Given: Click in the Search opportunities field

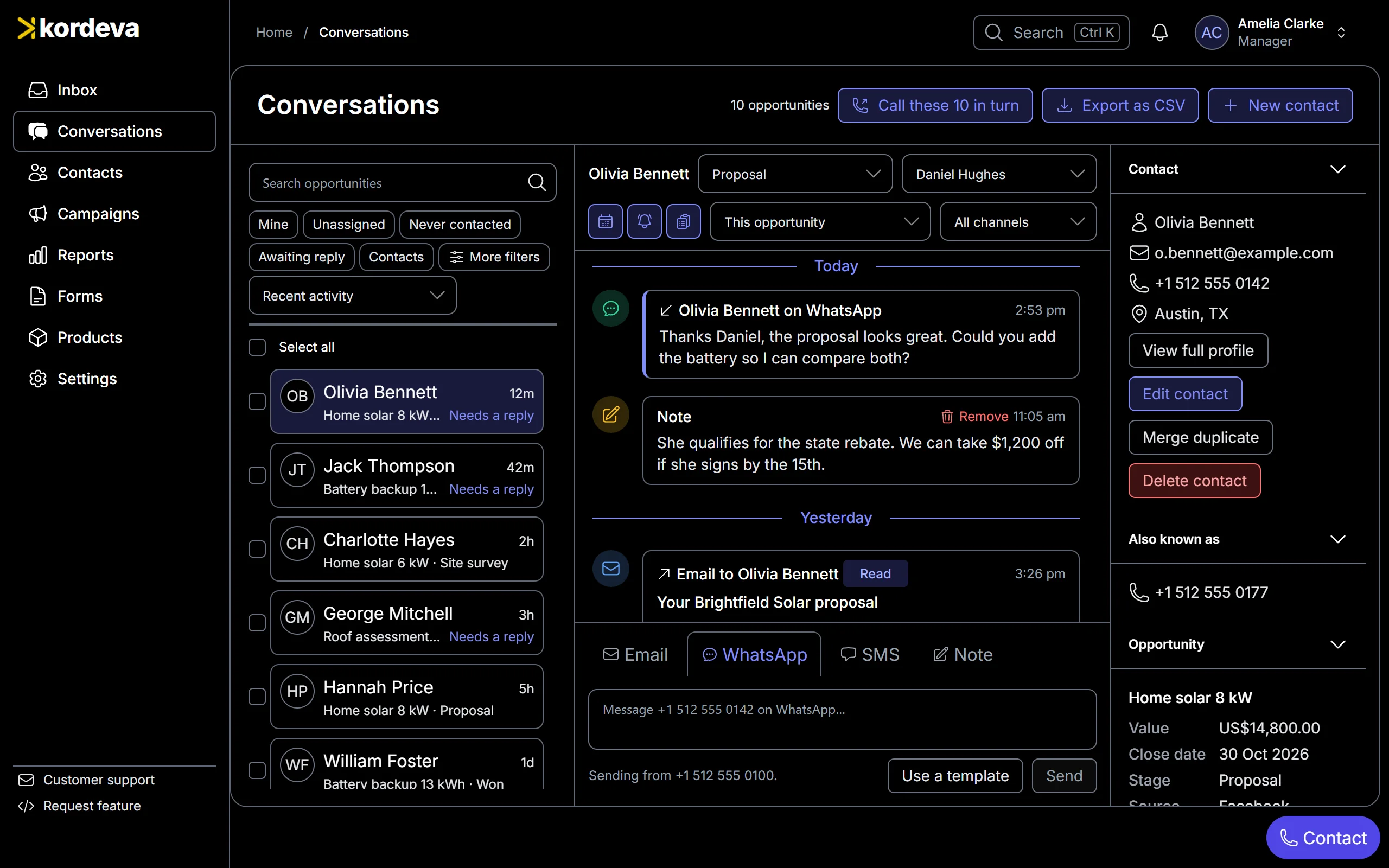Looking at the screenshot, I should (x=402, y=183).
